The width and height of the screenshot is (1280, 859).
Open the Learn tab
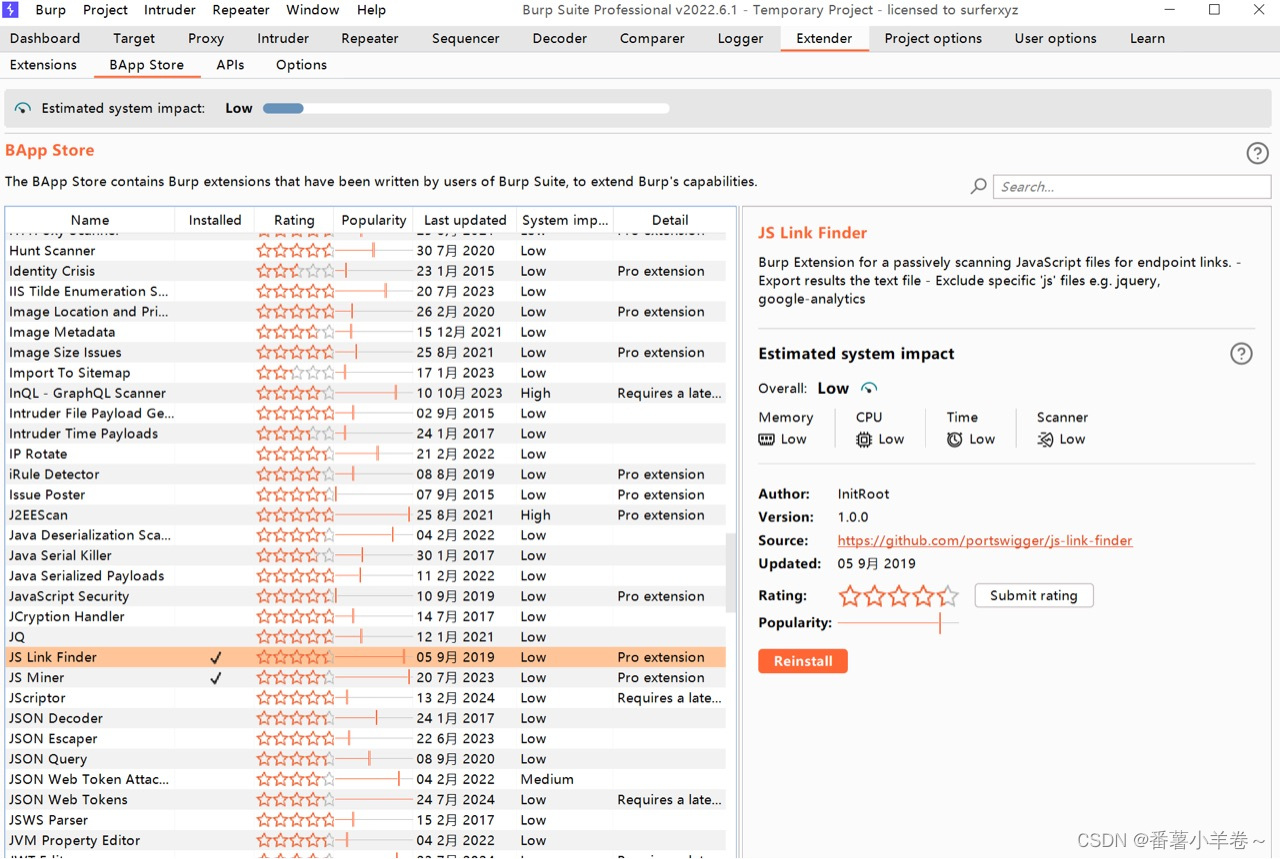[x=1147, y=38]
